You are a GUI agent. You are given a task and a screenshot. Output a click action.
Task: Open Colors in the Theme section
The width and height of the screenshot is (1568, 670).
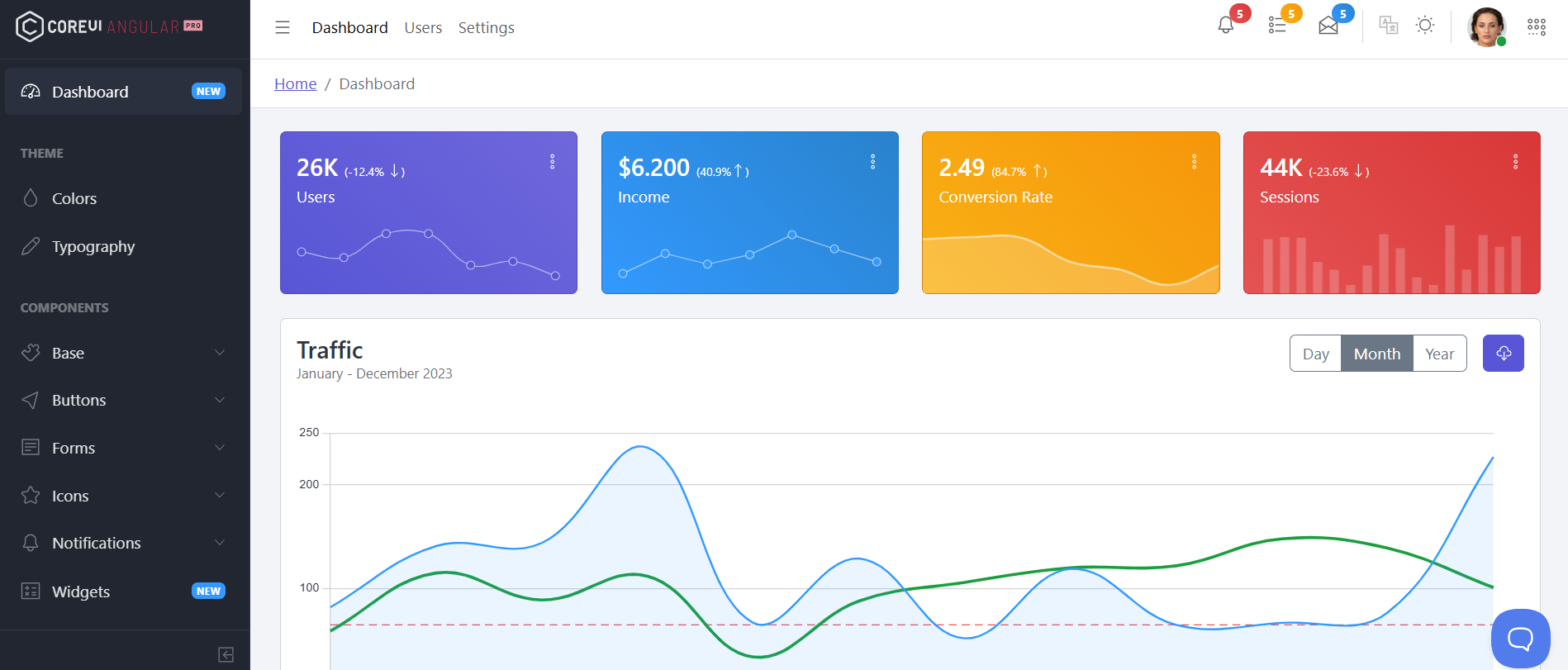pos(74,198)
